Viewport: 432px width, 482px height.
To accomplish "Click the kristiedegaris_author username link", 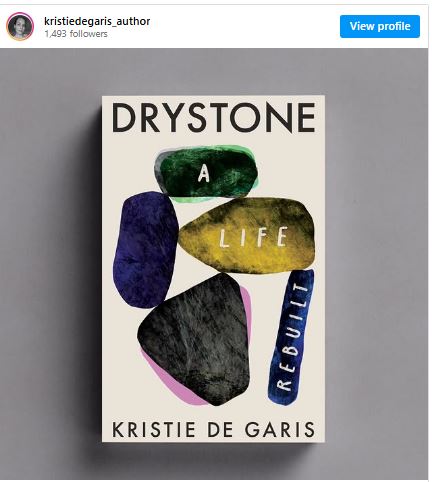I will tap(97, 21).
